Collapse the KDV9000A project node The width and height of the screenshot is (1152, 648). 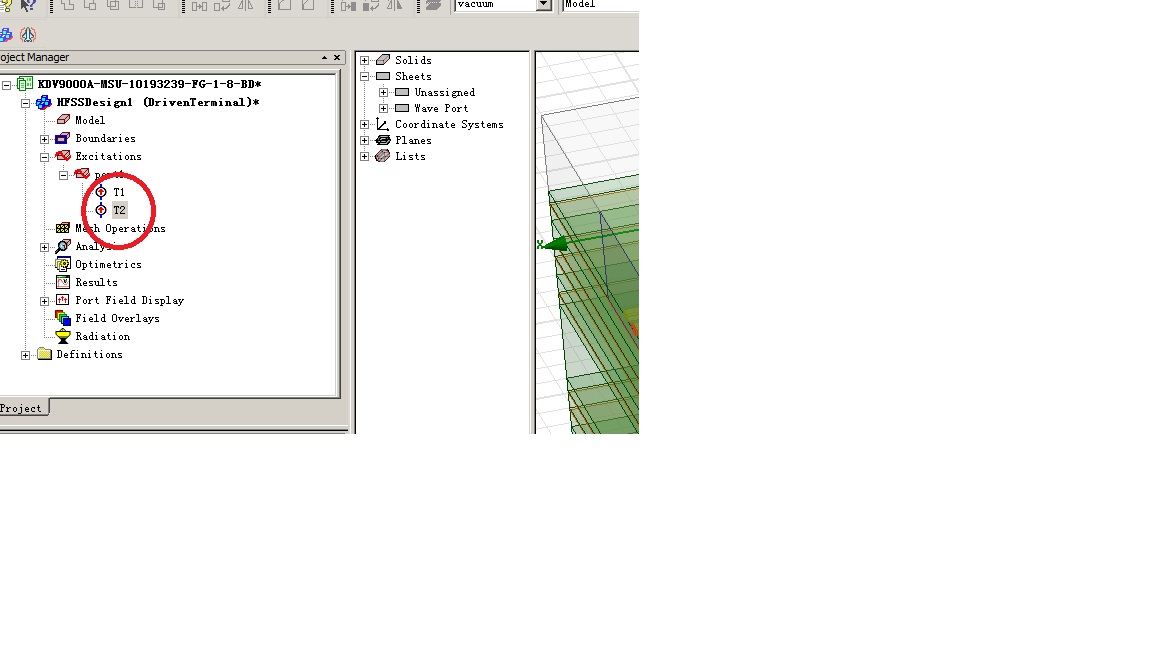coord(7,84)
